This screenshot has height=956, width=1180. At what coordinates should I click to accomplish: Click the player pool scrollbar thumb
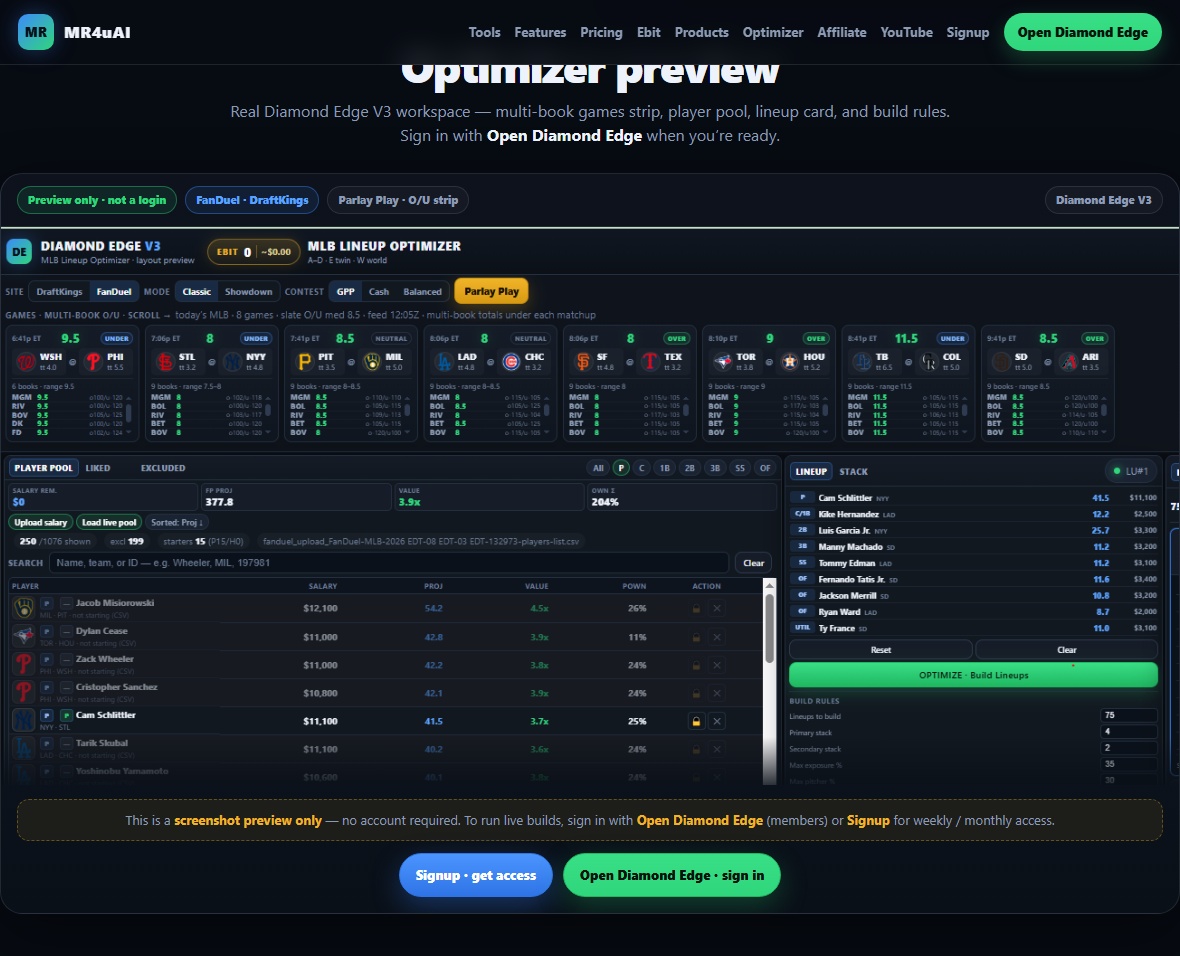click(769, 629)
